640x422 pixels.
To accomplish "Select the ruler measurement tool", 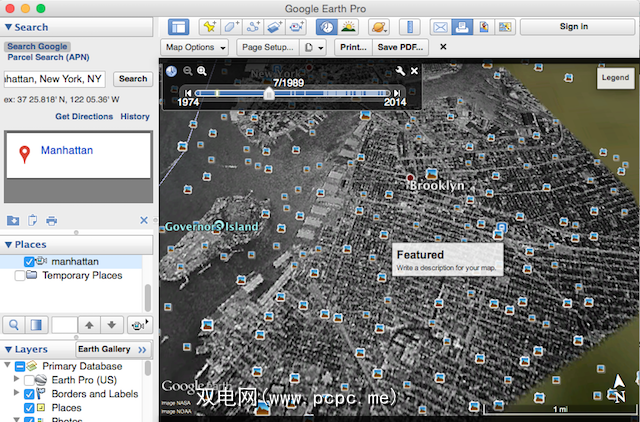I will (410, 27).
